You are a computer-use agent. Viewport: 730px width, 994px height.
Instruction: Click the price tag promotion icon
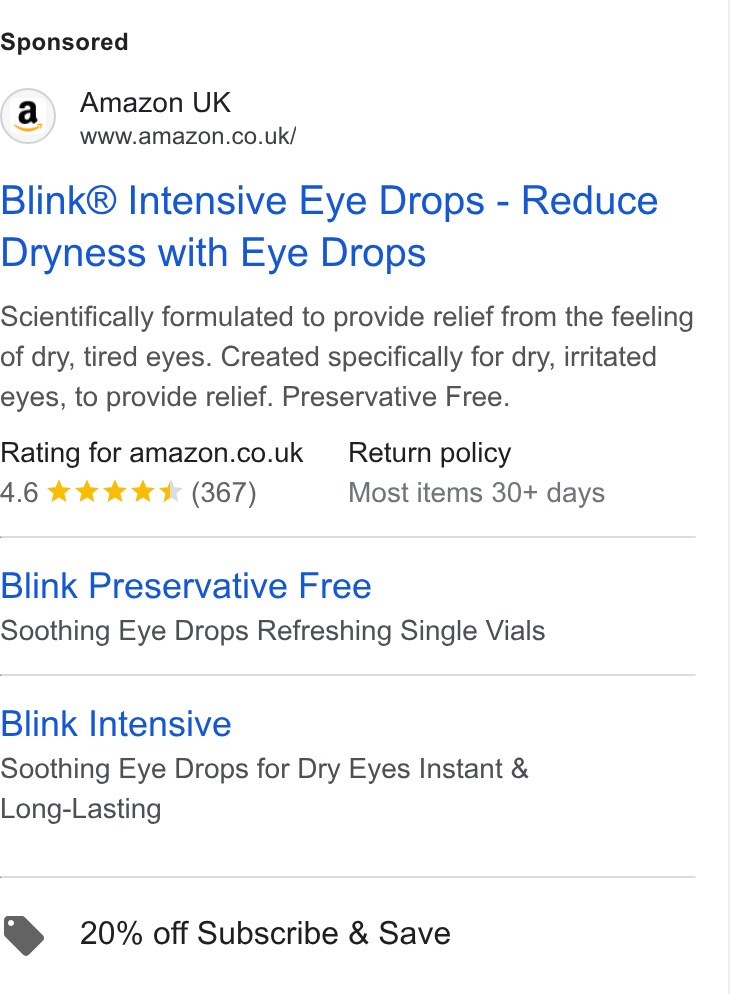pyautogui.click(x=23, y=935)
